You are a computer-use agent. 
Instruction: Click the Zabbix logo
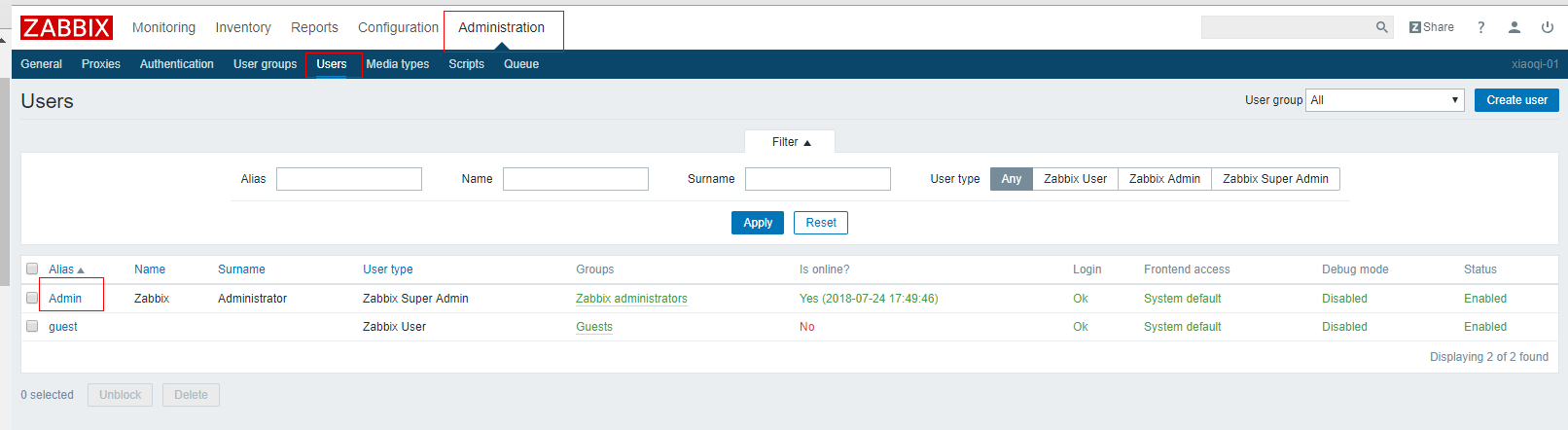click(x=66, y=27)
